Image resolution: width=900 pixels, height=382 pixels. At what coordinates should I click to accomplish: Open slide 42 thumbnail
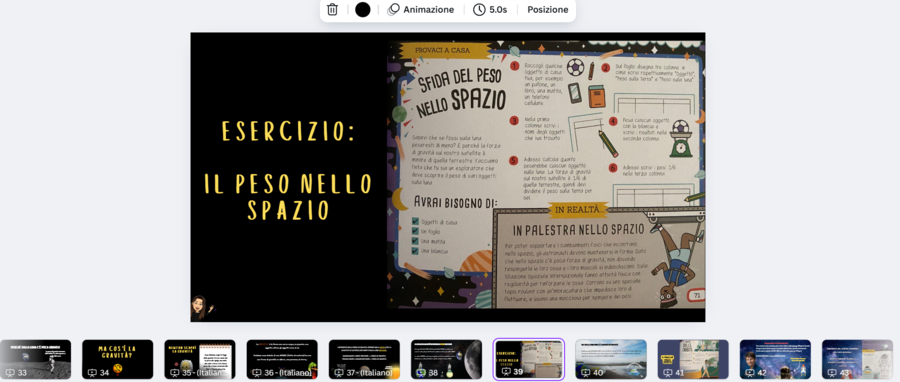775,359
